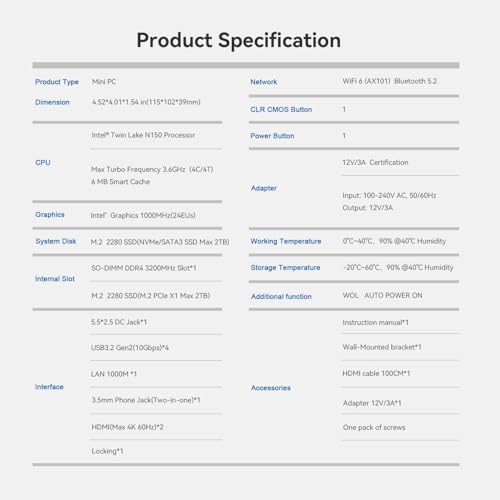Select HDMI(Max 4K 60Hz)*2 entry
The image size is (500, 500).
click(127, 427)
